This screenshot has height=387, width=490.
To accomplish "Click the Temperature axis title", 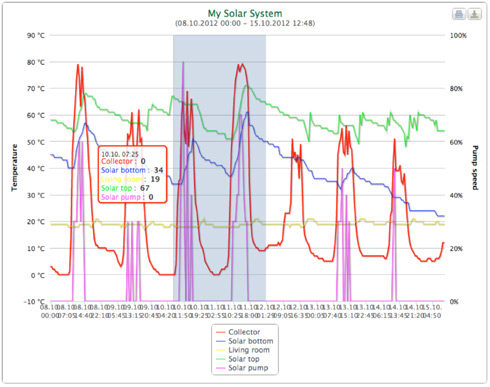I will click(x=14, y=168).
